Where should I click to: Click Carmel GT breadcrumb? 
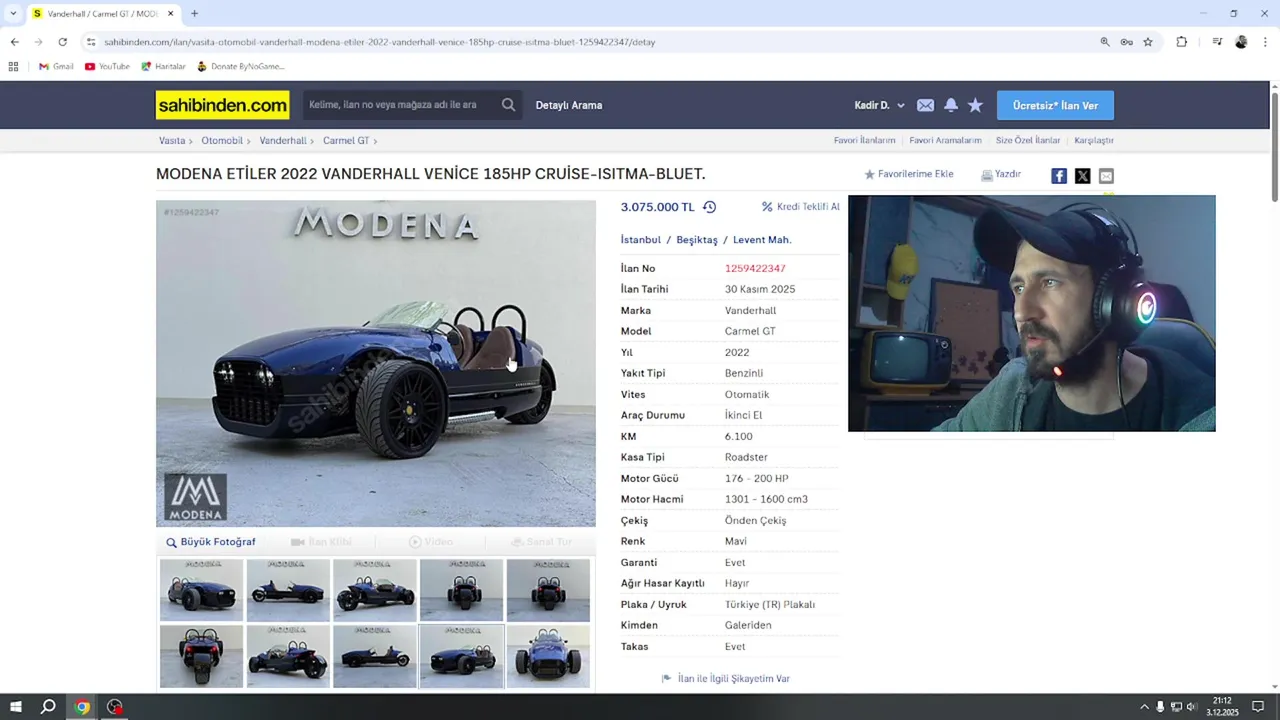[346, 141]
